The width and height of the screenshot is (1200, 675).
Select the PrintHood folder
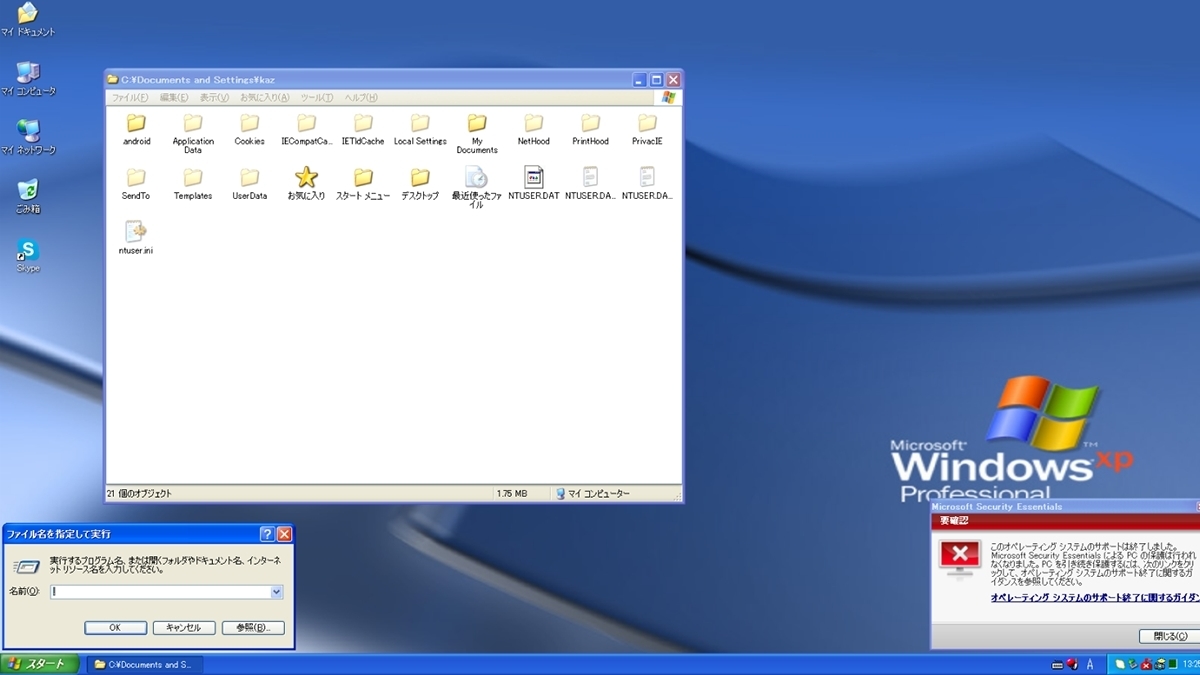[x=590, y=129]
